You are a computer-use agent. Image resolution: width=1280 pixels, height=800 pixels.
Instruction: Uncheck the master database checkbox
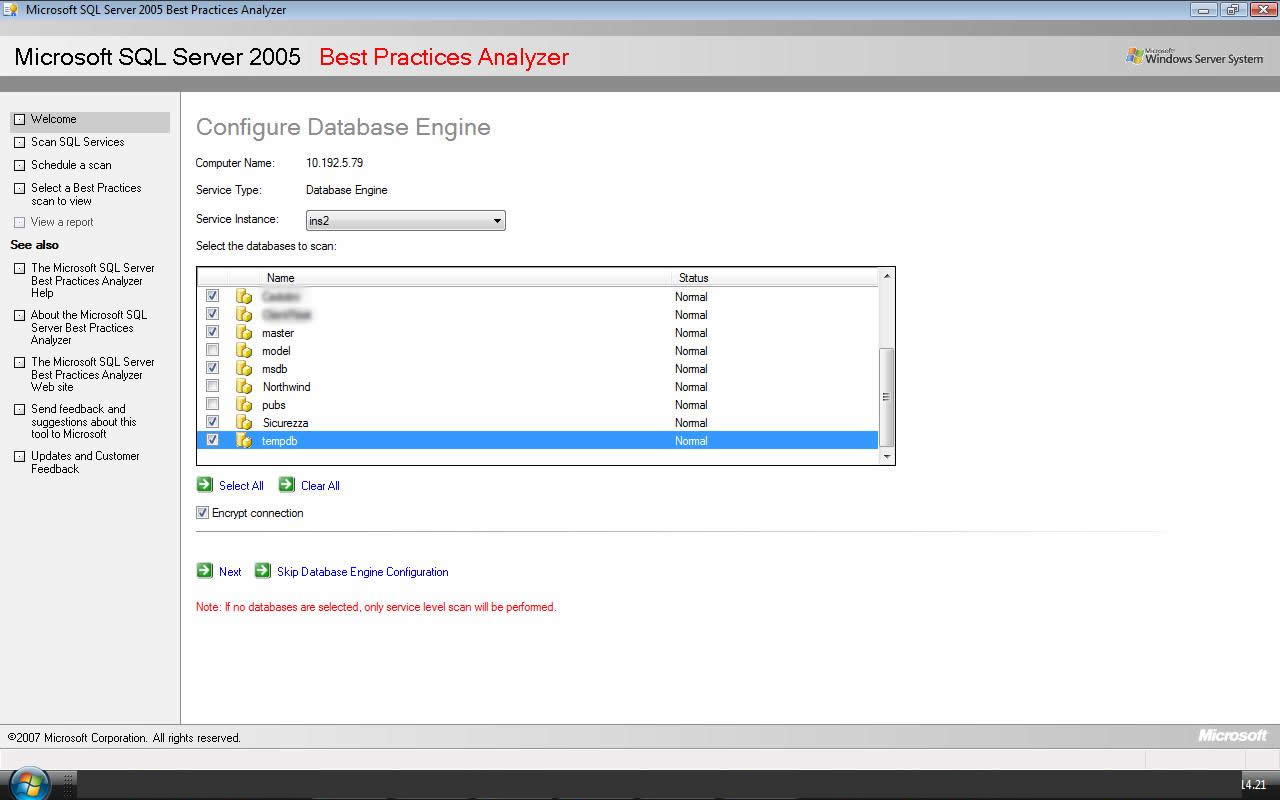[x=212, y=332]
